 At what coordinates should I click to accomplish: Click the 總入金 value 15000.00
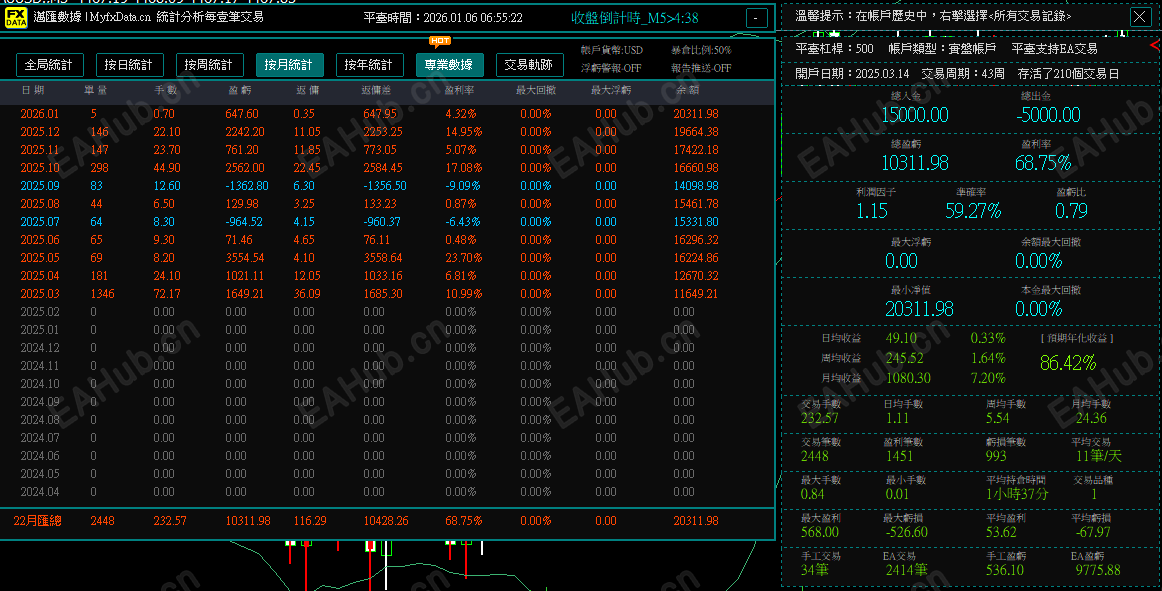point(914,115)
